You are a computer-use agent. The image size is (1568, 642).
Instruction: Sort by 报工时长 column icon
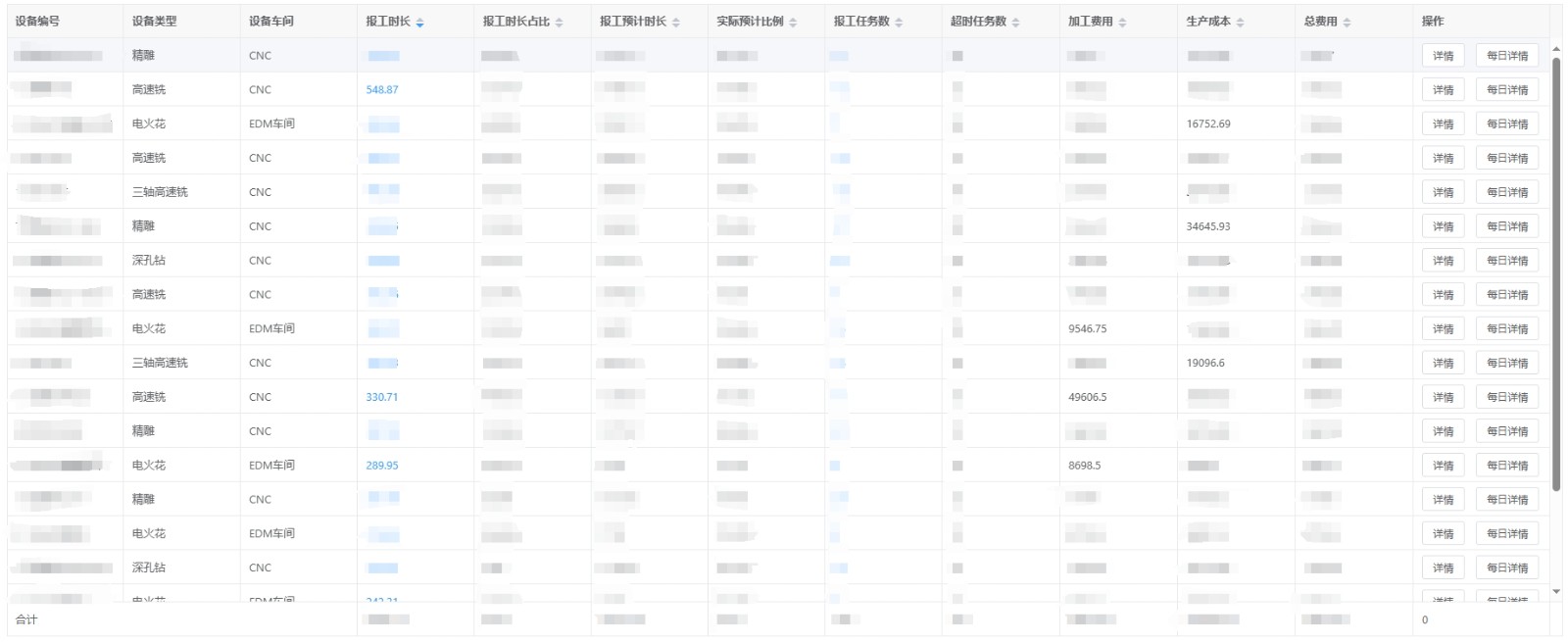coord(419,23)
